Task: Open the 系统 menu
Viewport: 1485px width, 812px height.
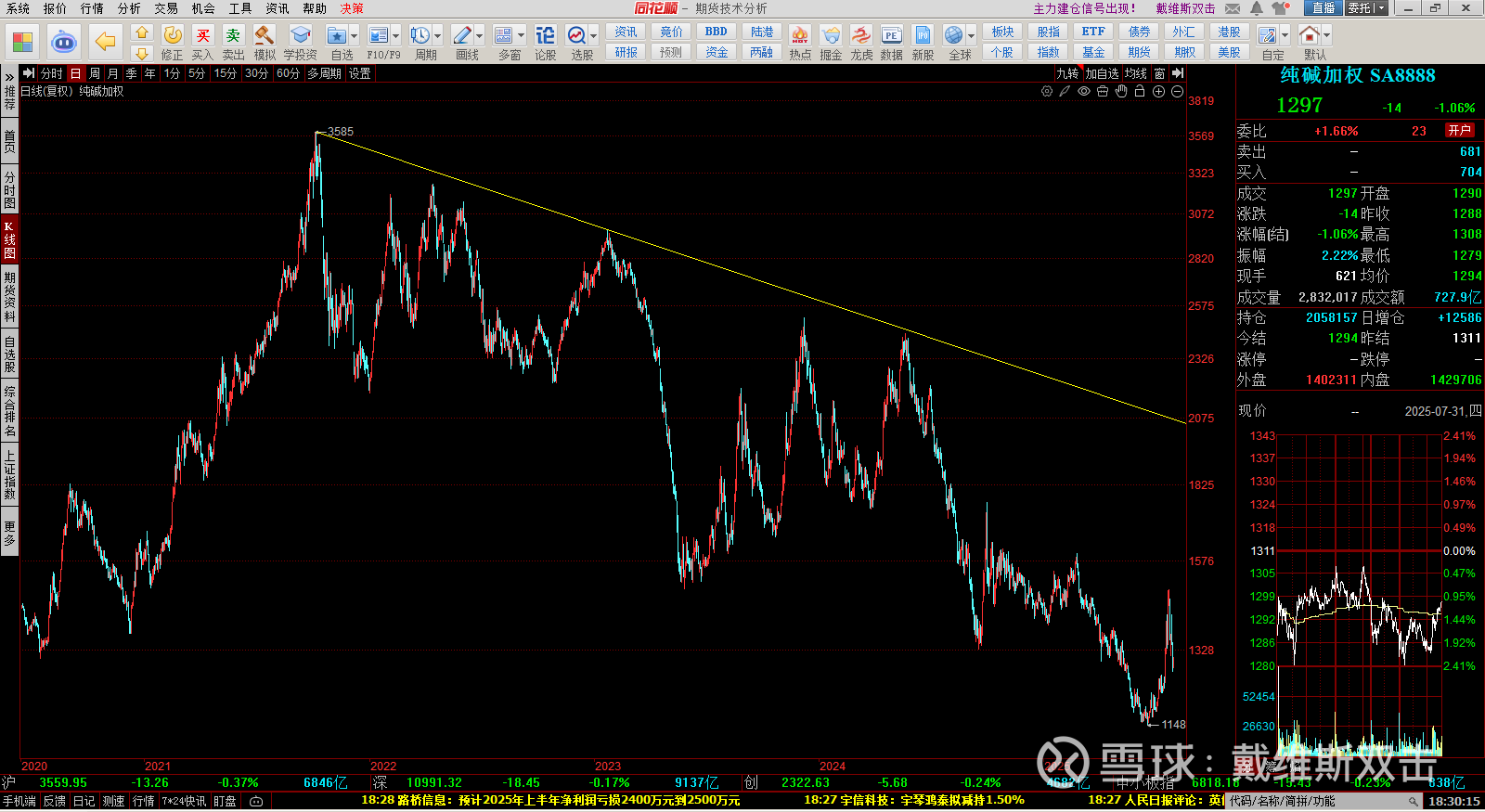Action: click(18, 8)
